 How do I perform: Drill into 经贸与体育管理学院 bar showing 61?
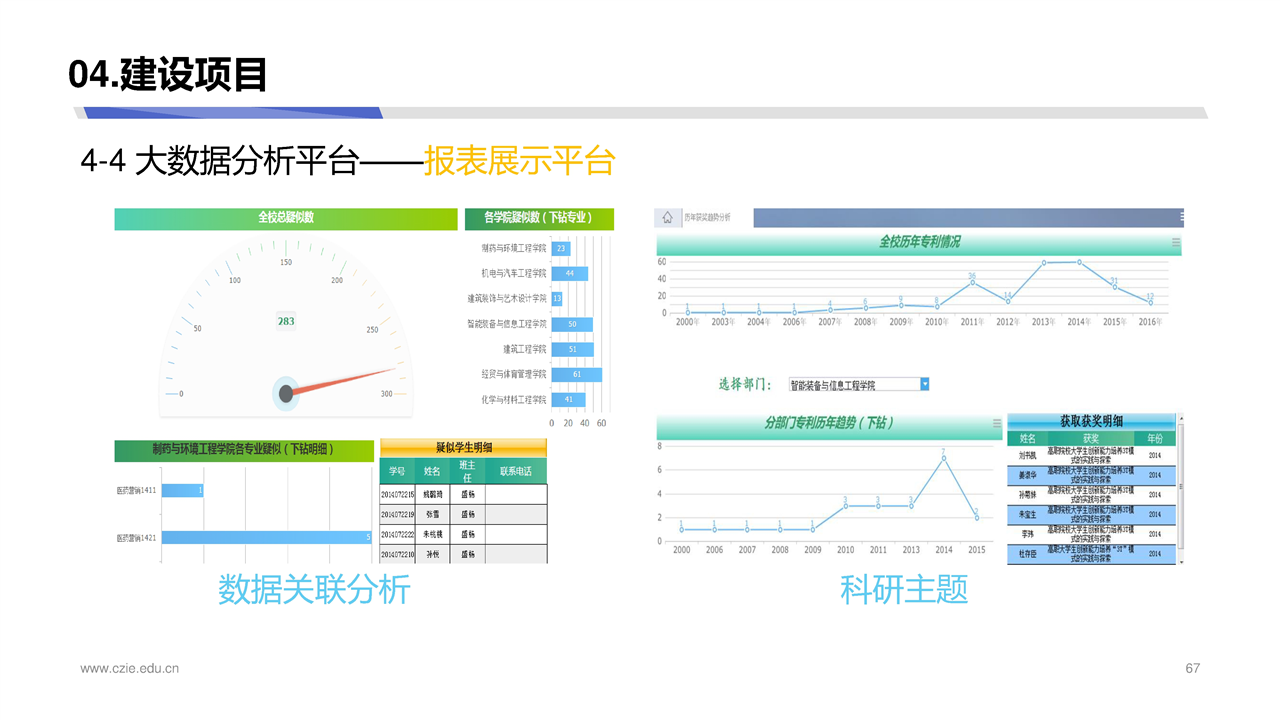577,374
